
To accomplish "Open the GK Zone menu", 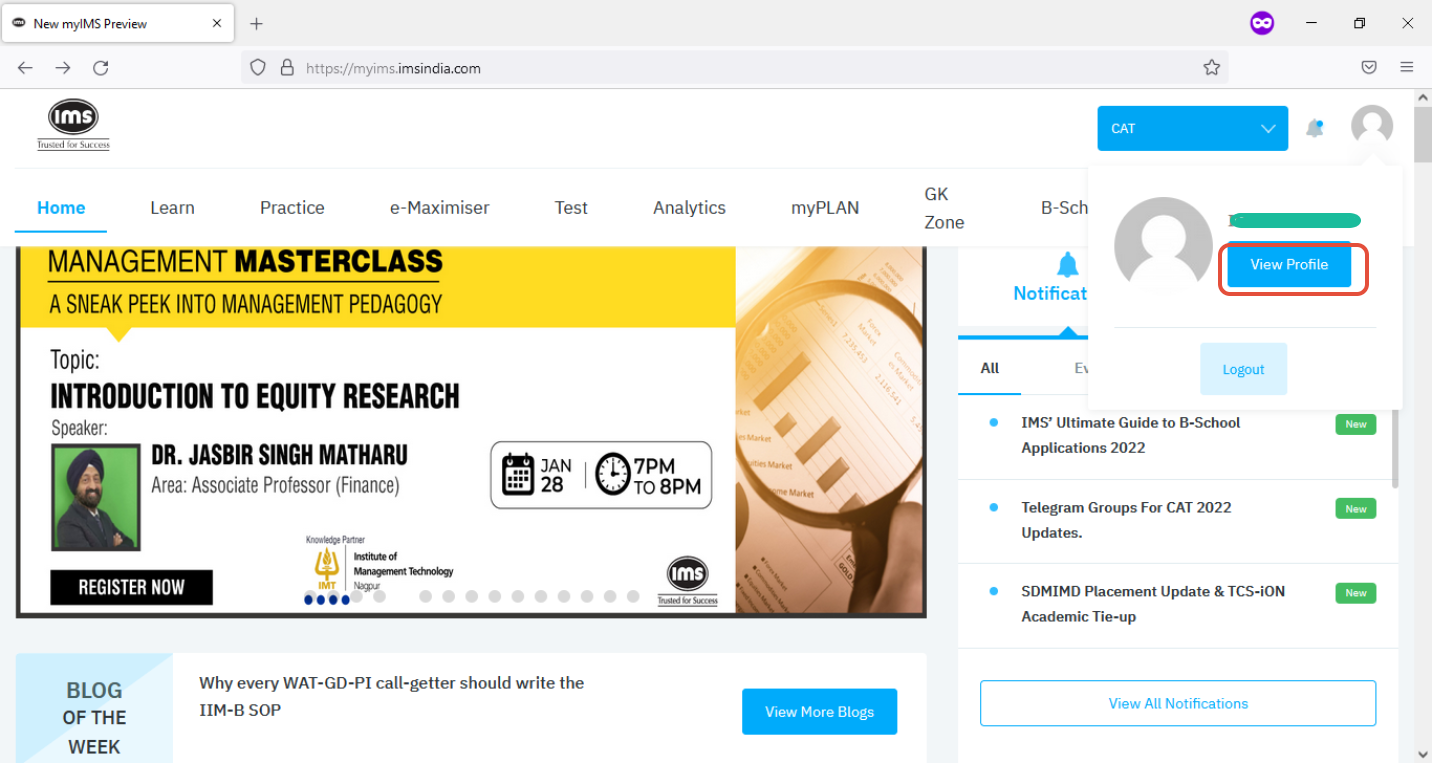I will click(944, 208).
